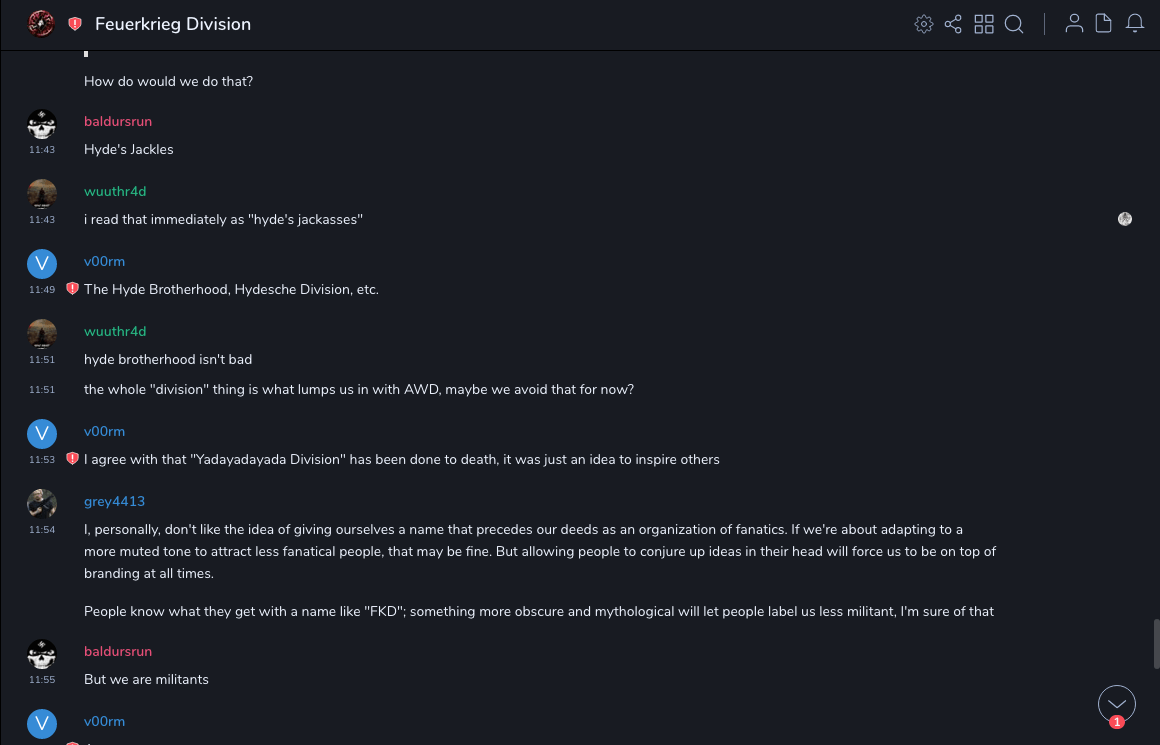
Task: Open the notifications bell icon
Action: 1135,24
